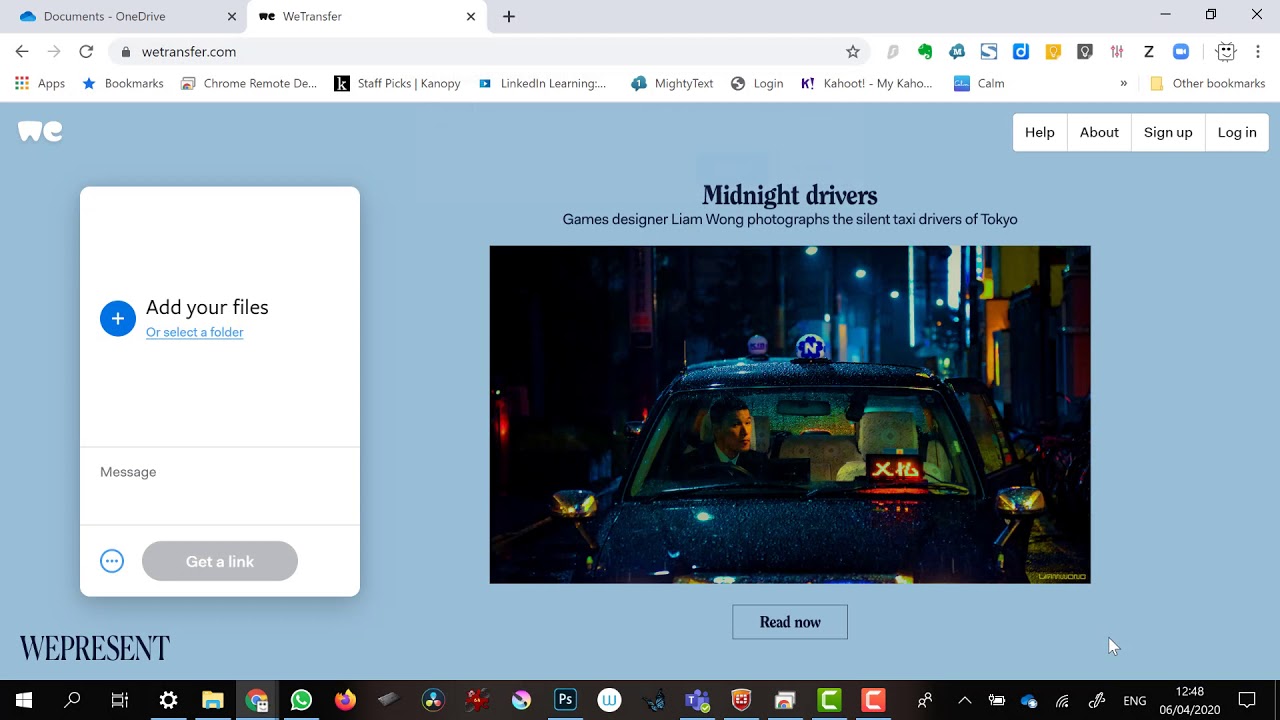
Task: Open WhatsApp from the taskbar
Action: [301, 700]
